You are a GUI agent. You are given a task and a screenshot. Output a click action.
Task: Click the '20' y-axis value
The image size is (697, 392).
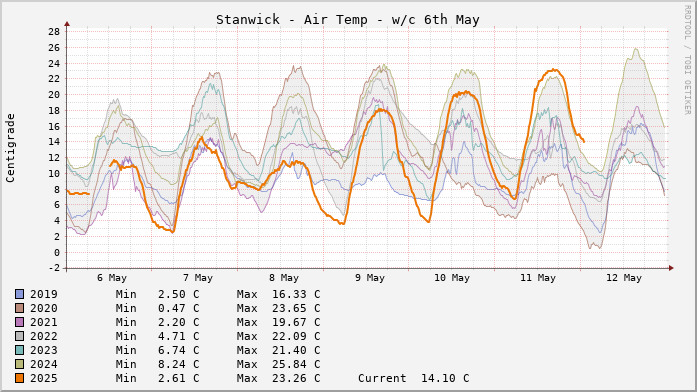pos(54,95)
